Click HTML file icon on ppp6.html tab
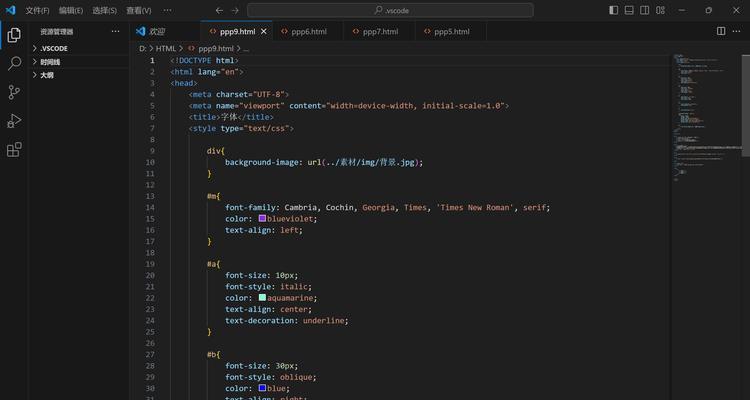750x400 pixels. (x=285, y=32)
